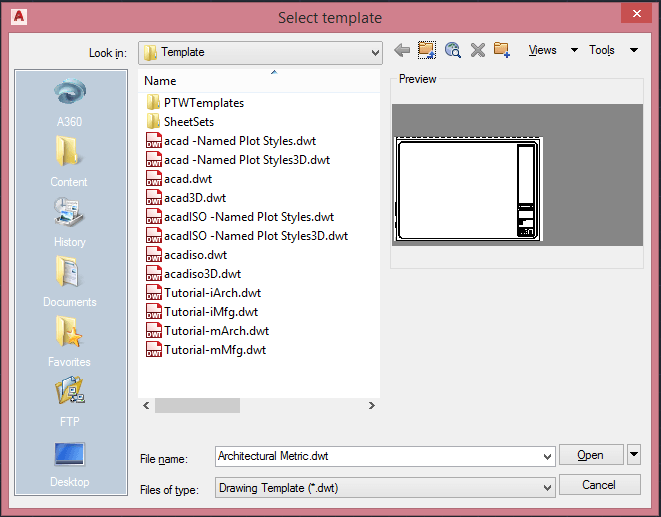The width and height of the screenshot is (661, 517).
Task: Click the Up one level folder icon
Action: [427, 50]
